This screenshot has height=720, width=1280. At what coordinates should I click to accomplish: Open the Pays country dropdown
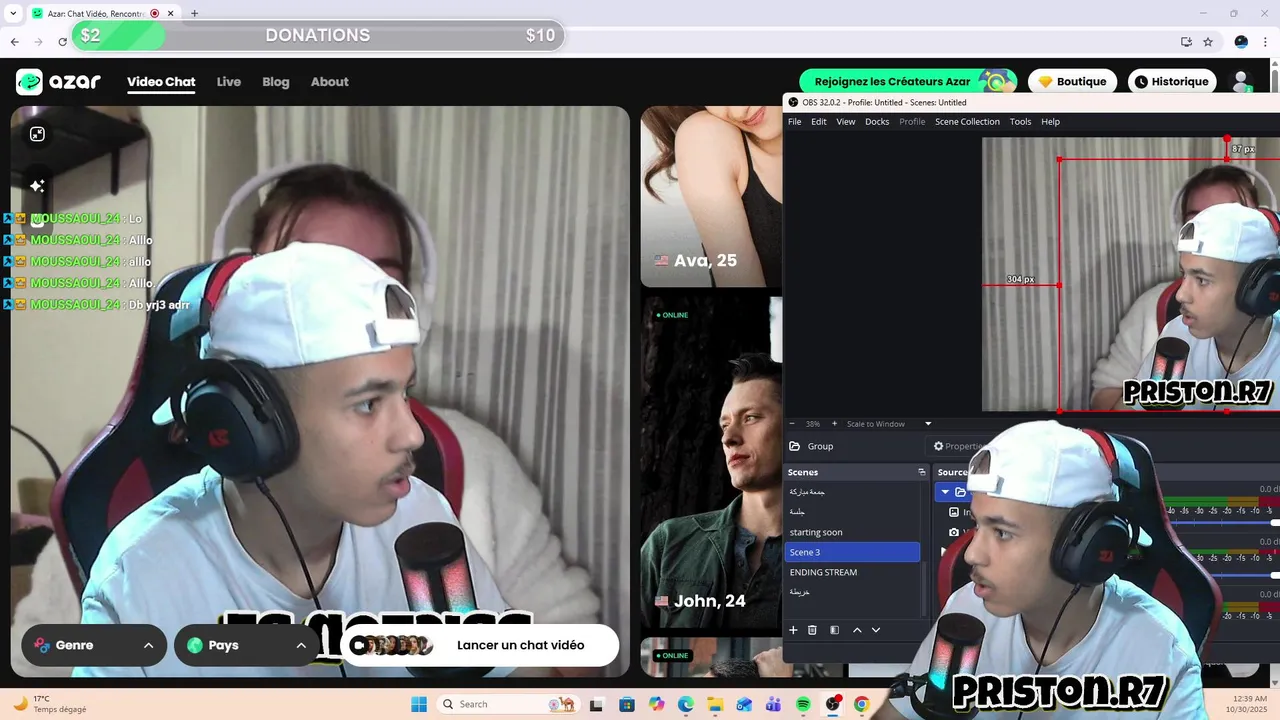[x=246, y=645]
